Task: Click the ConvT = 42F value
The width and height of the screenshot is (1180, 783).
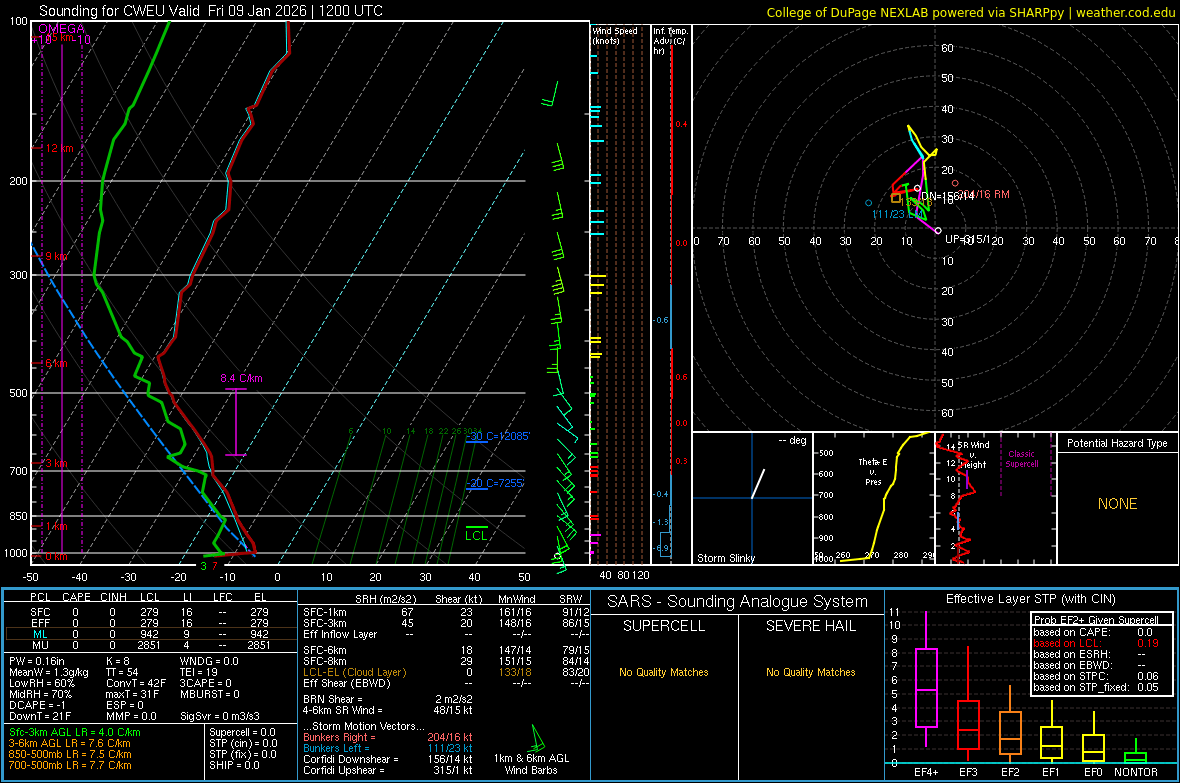Action: pos(136,683)
